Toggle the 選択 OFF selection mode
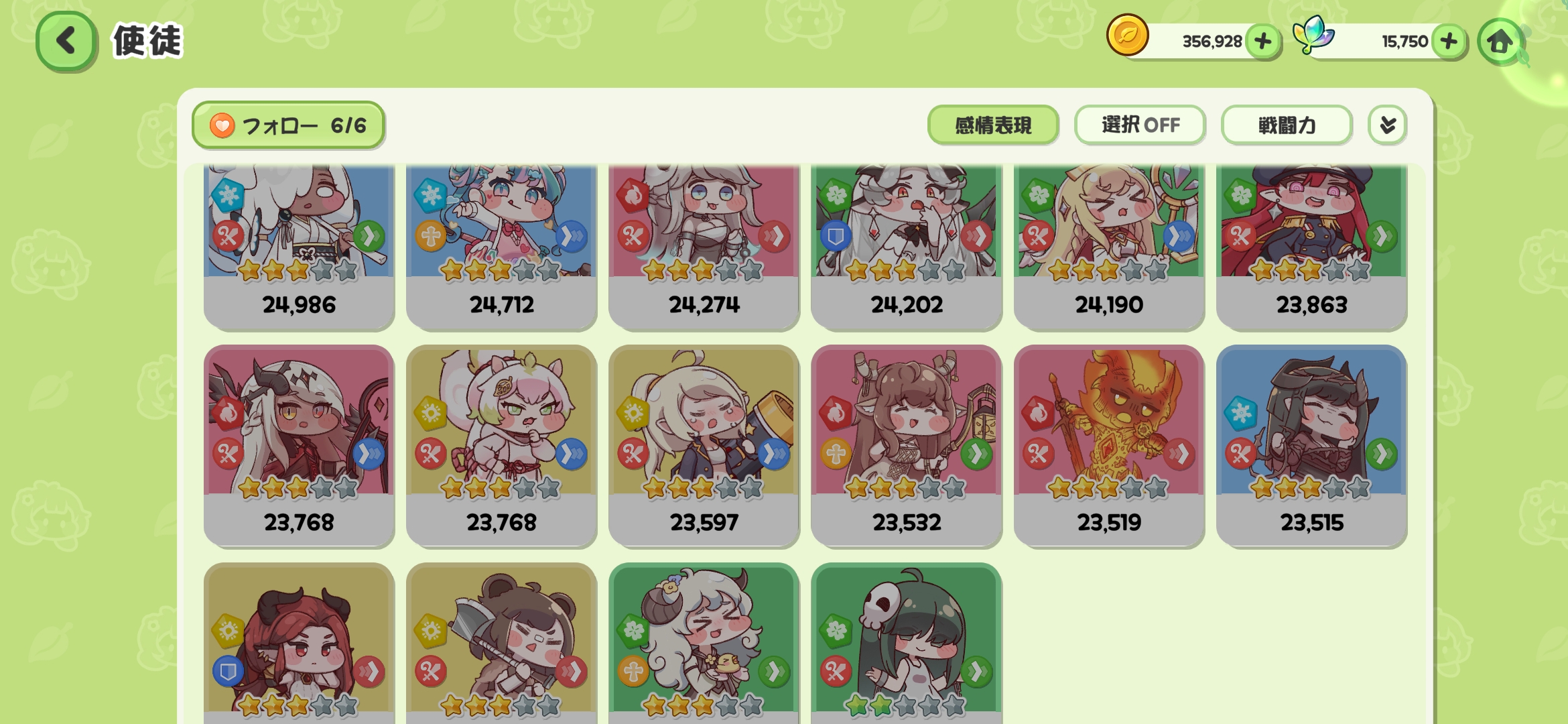The height and width of the screenshot is (724, 1568). pos(1140,125)
